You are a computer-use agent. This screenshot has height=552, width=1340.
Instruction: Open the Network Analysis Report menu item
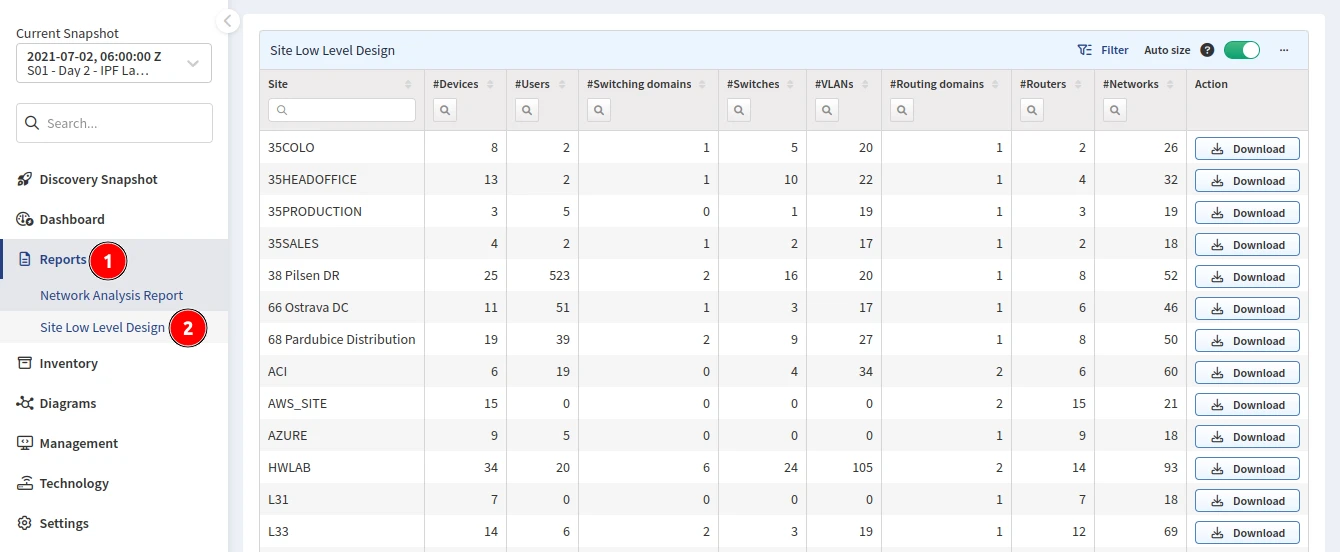[x=111, y=296]
